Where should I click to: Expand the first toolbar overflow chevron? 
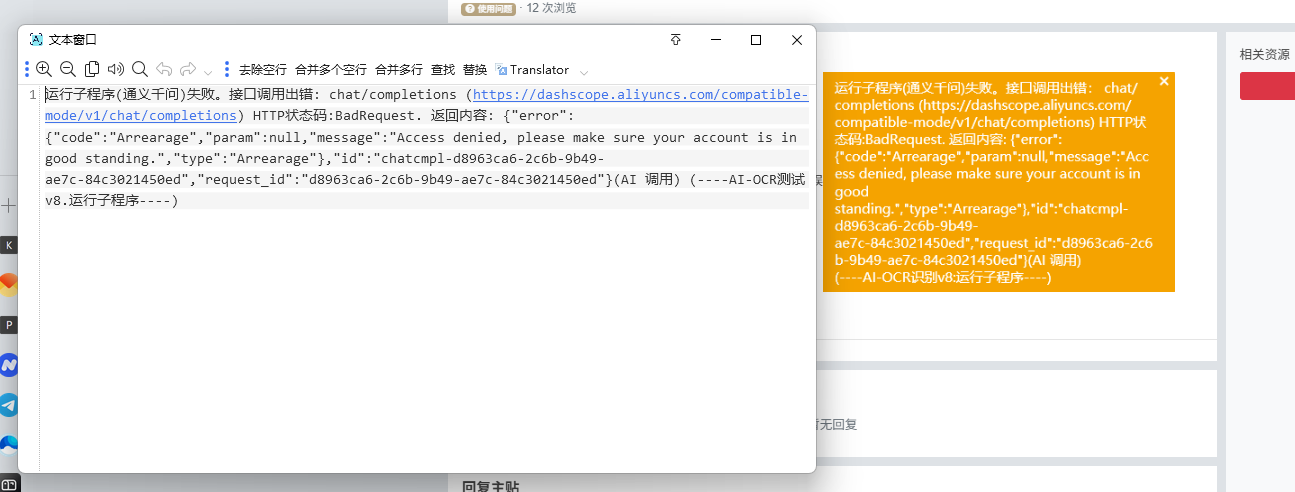(208, 72)
